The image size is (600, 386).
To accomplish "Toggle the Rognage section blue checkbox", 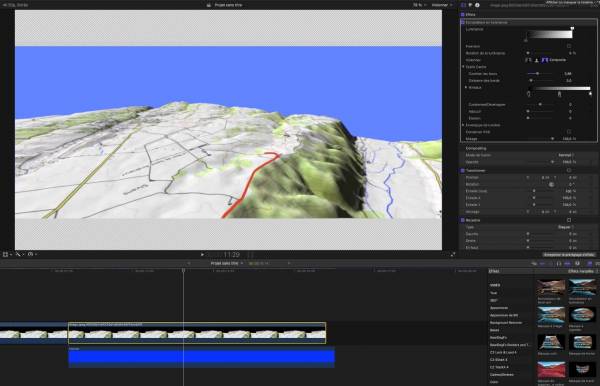I will point(463,220).
